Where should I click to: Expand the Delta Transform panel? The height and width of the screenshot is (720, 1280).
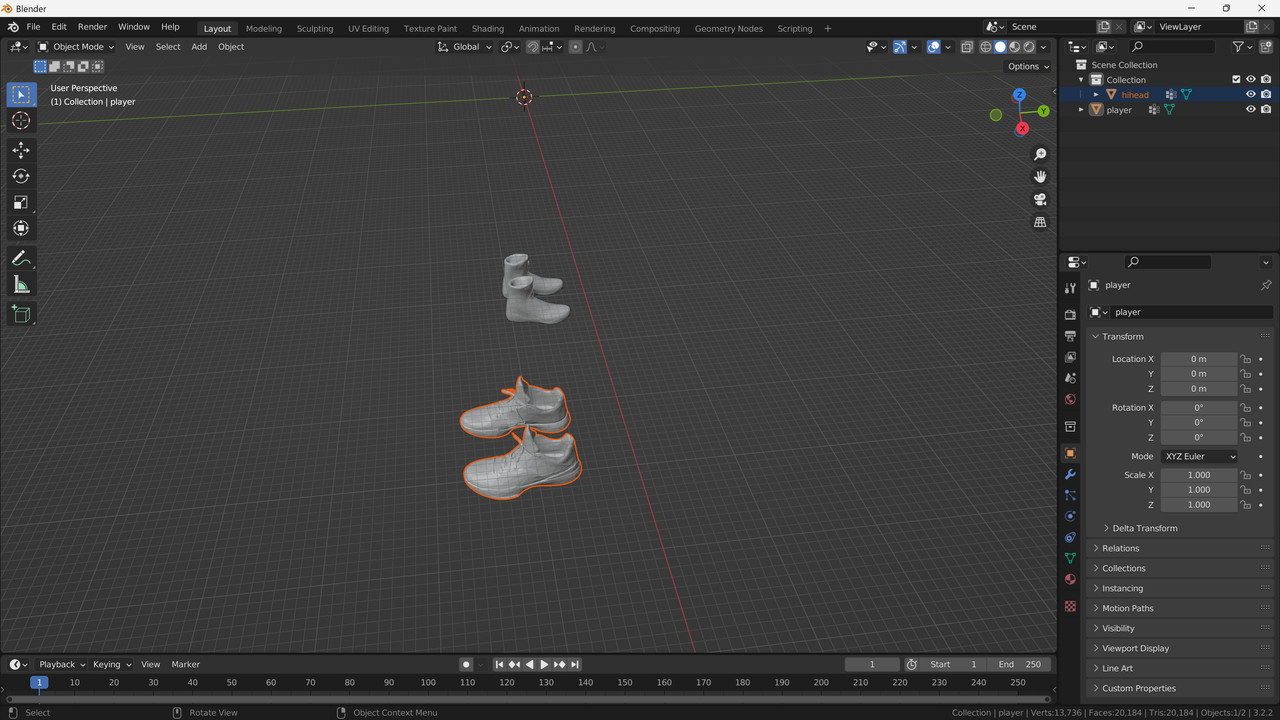click(x=1144, y=528)
